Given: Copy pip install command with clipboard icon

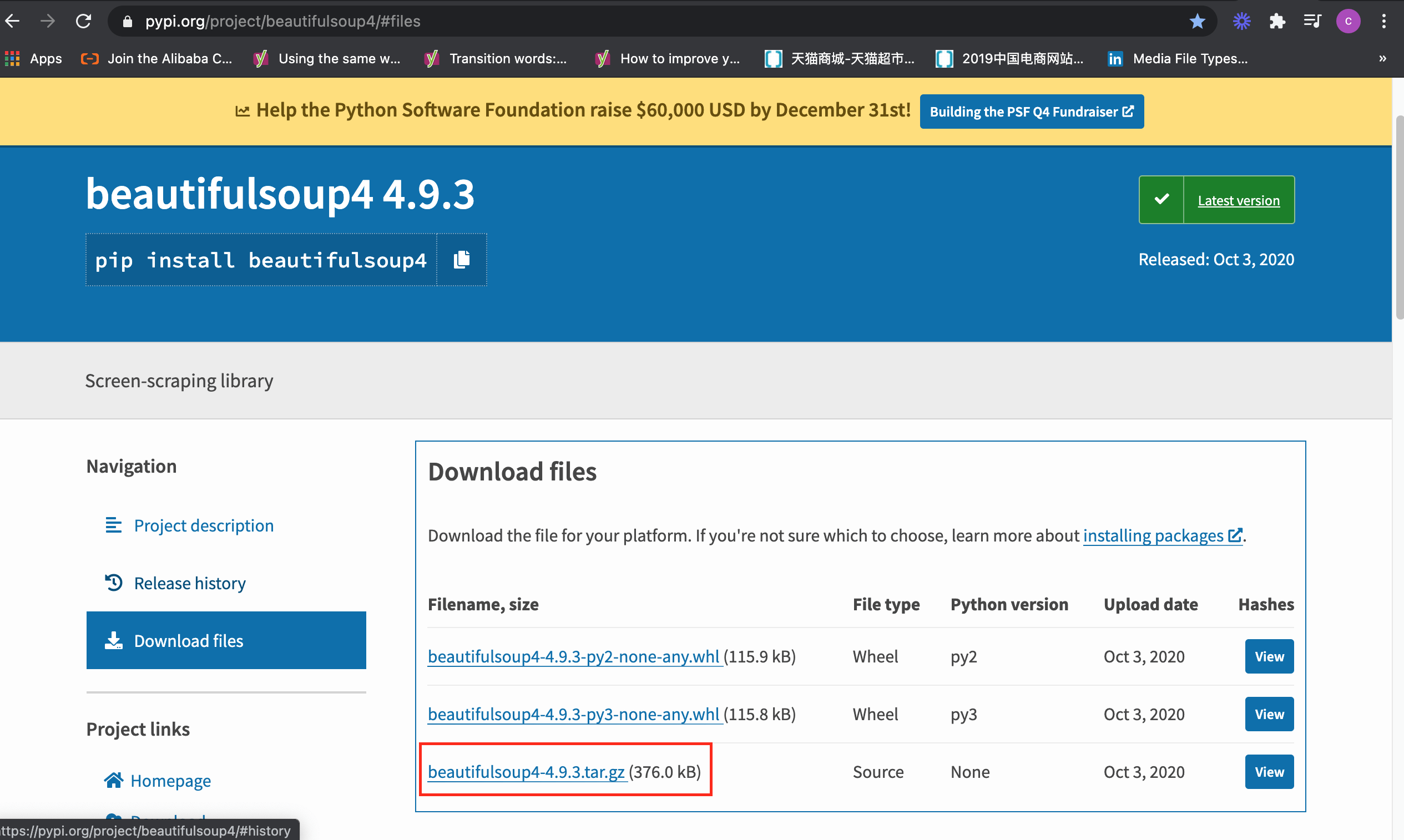Looking at the screenshot, I should (461, 260).
